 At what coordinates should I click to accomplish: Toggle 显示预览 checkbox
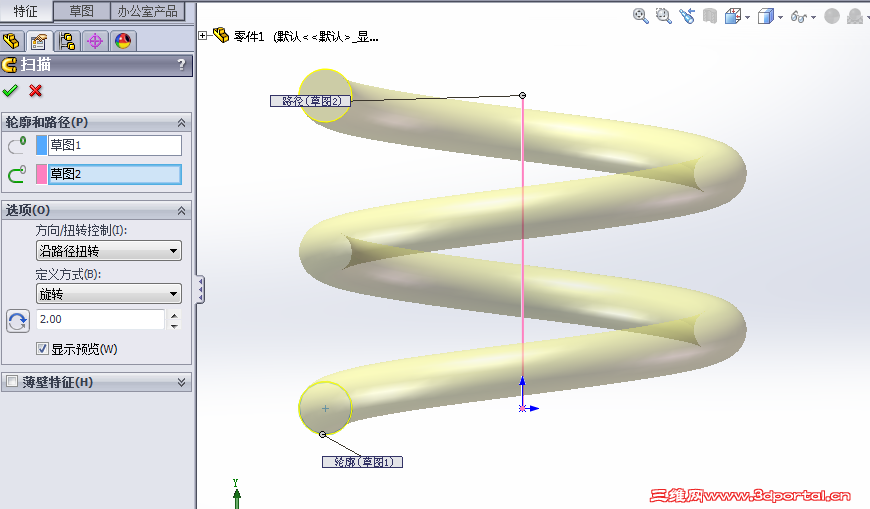click(x=42, y=349)
